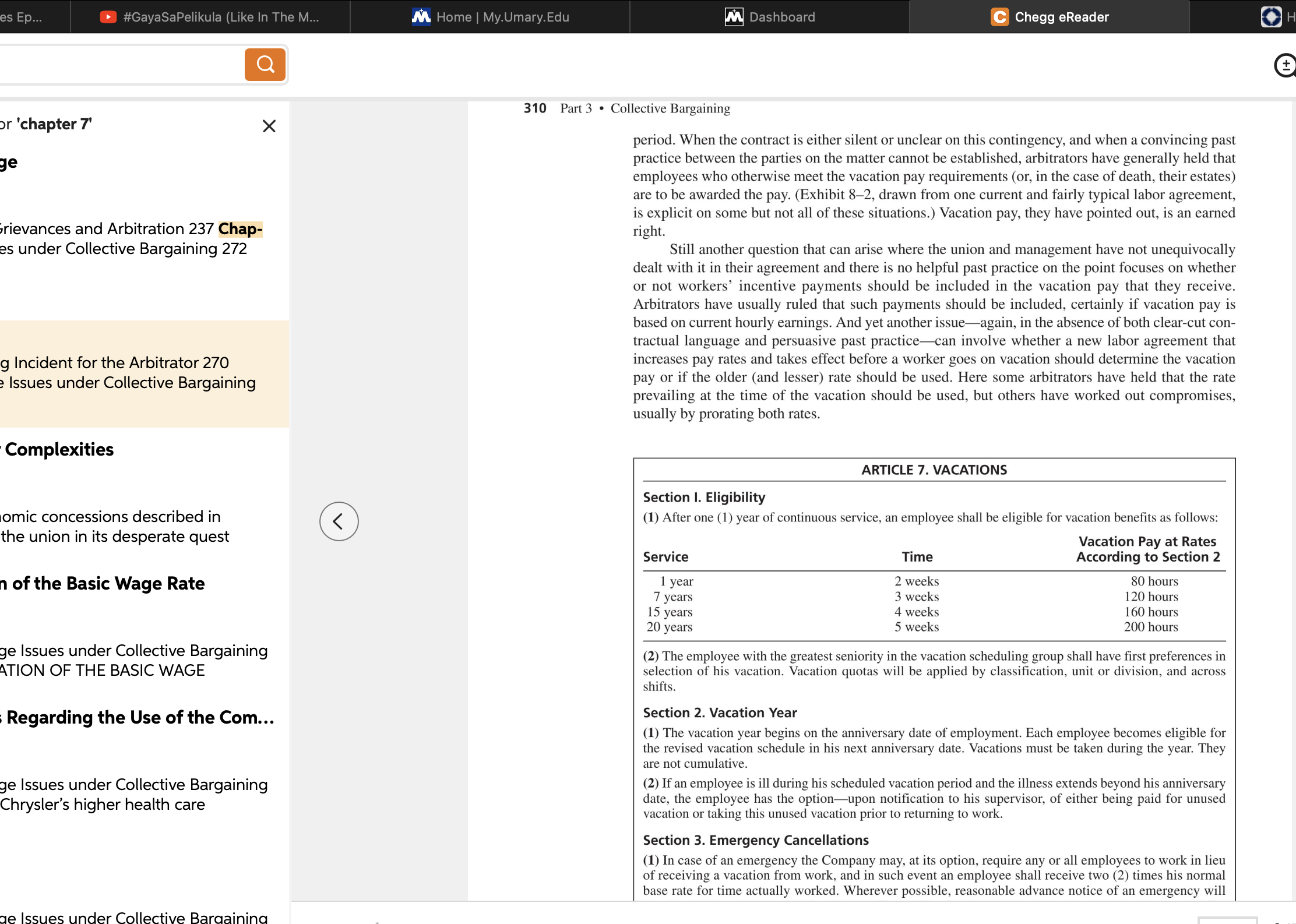The height and width of the screenshot is (924, 1296).
Task: Open result 'ATION OF THE BASIC WAGE'
Action: coord(102,670)
